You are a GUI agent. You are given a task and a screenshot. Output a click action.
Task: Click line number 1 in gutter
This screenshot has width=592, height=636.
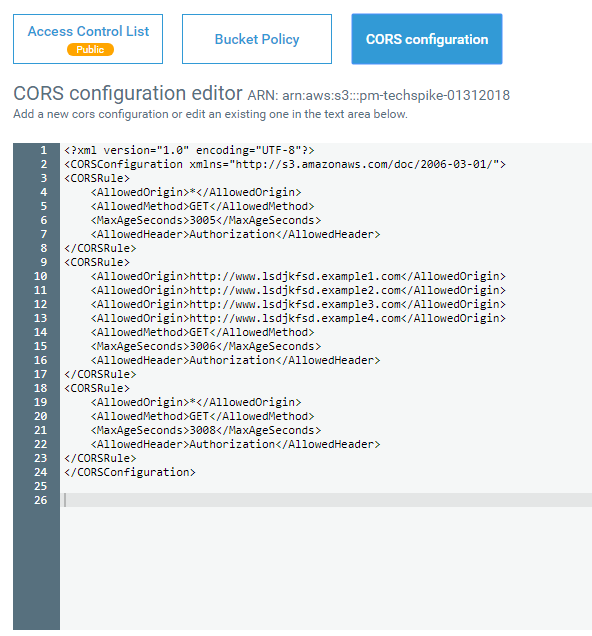[x=43, y=150]
